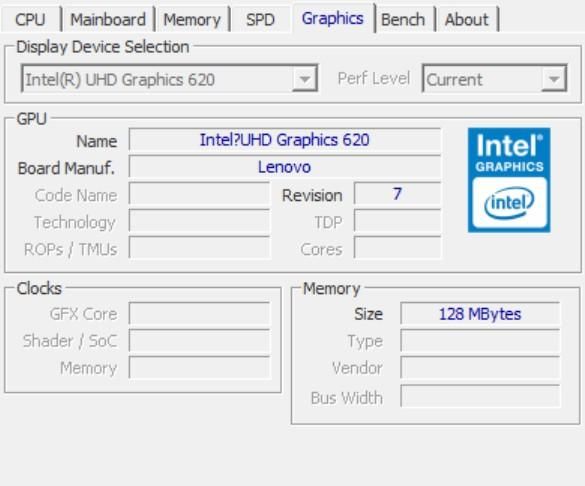The image size is (585, 486).
Task: Click the Display Device Selection group title
Action: coord(103,47)
